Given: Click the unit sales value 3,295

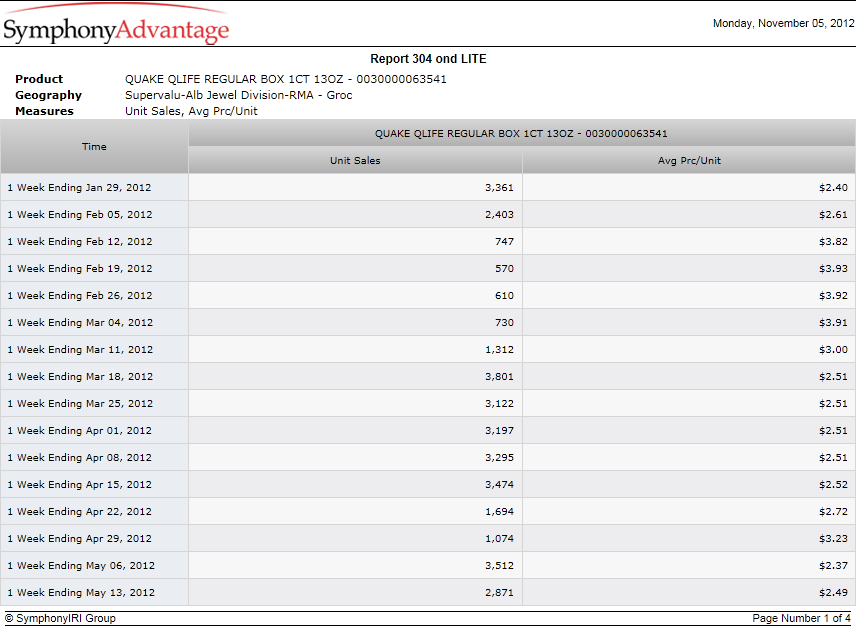Looking at the screenshot, I should pos(500,458).
